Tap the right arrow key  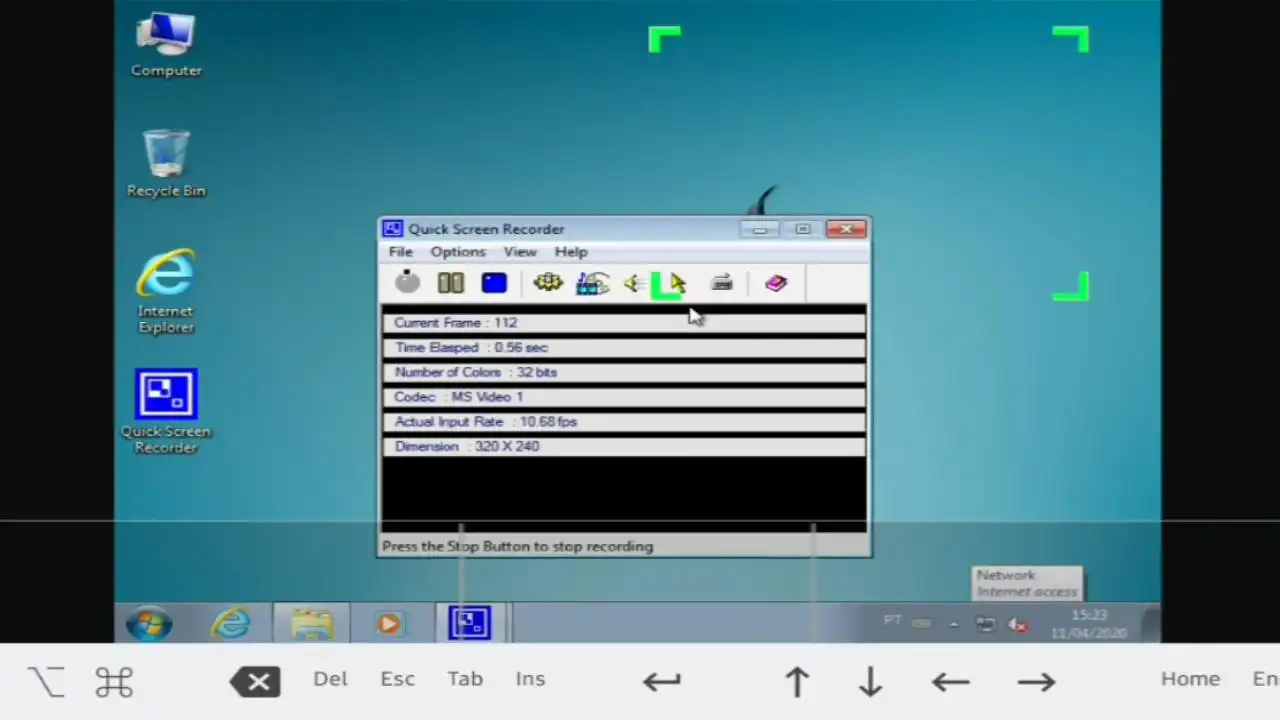[x=1036, y=682]
